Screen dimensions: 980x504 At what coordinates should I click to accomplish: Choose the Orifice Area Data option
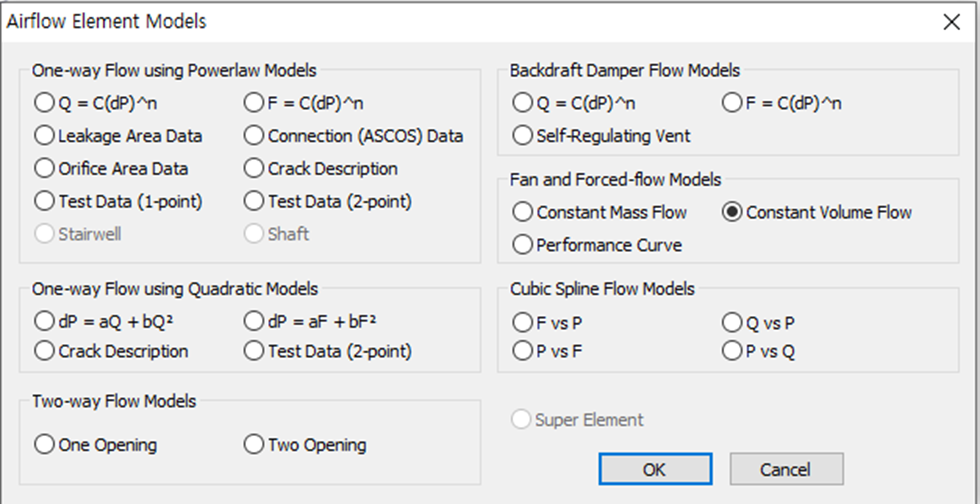pos(44,168)
